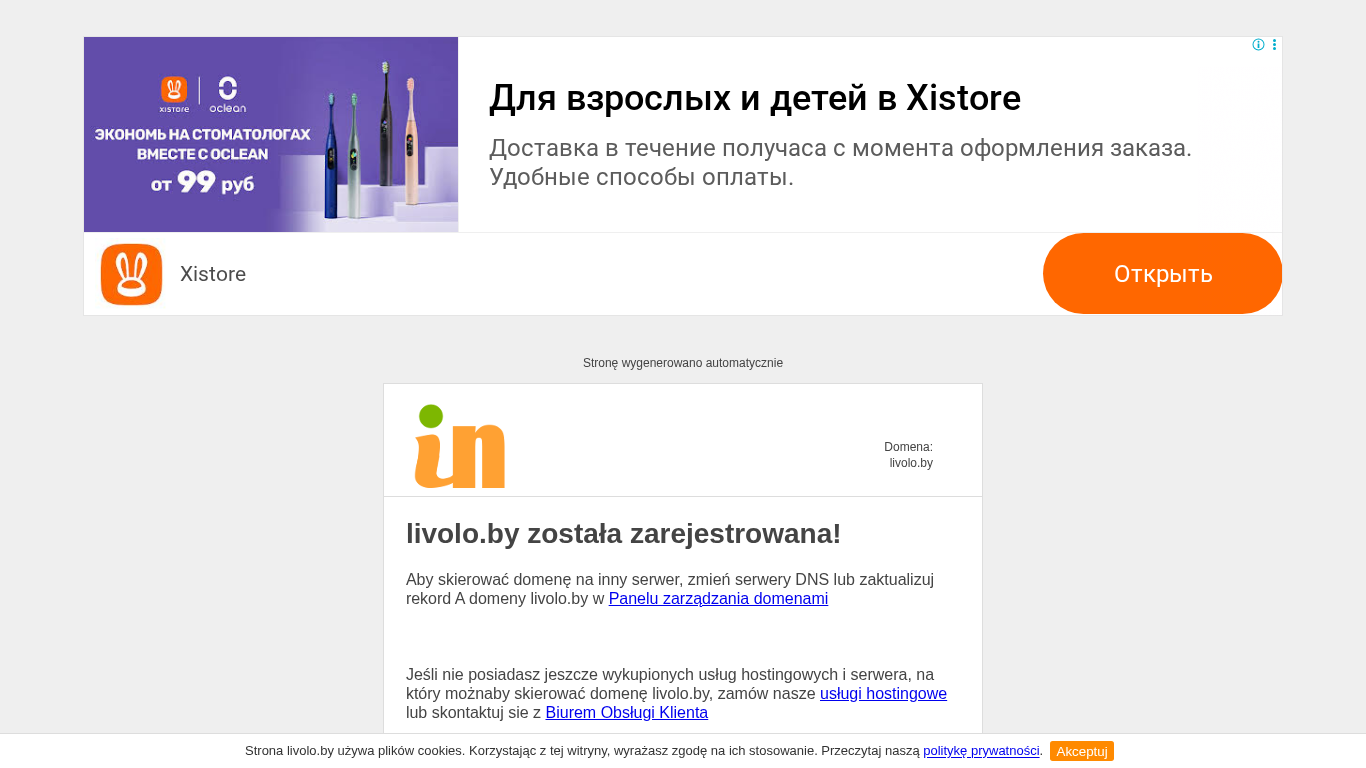Click the 'Открыть' orange button
1366x768 pixels.
1162,274
